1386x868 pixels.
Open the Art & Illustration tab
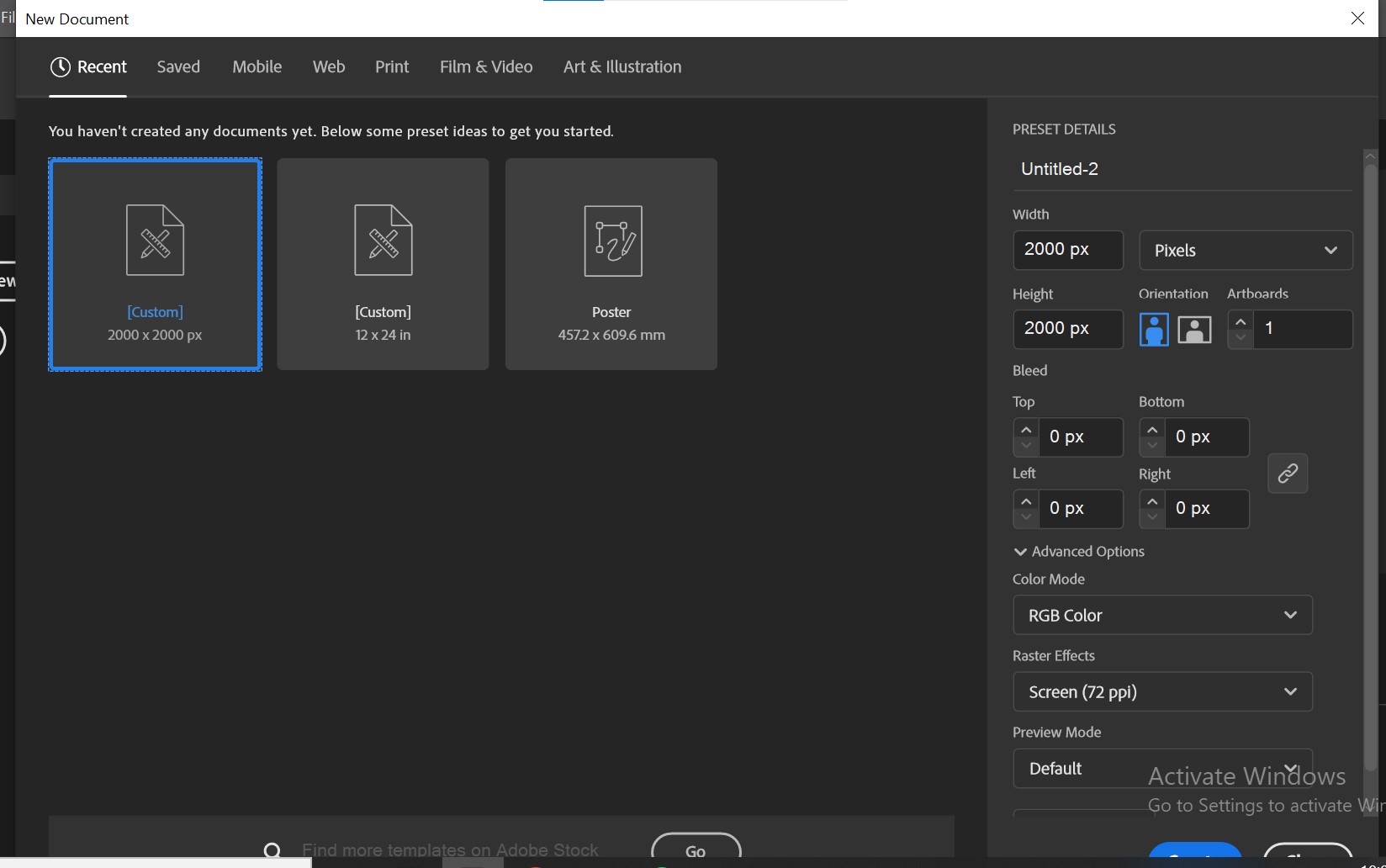click(622, 66)
